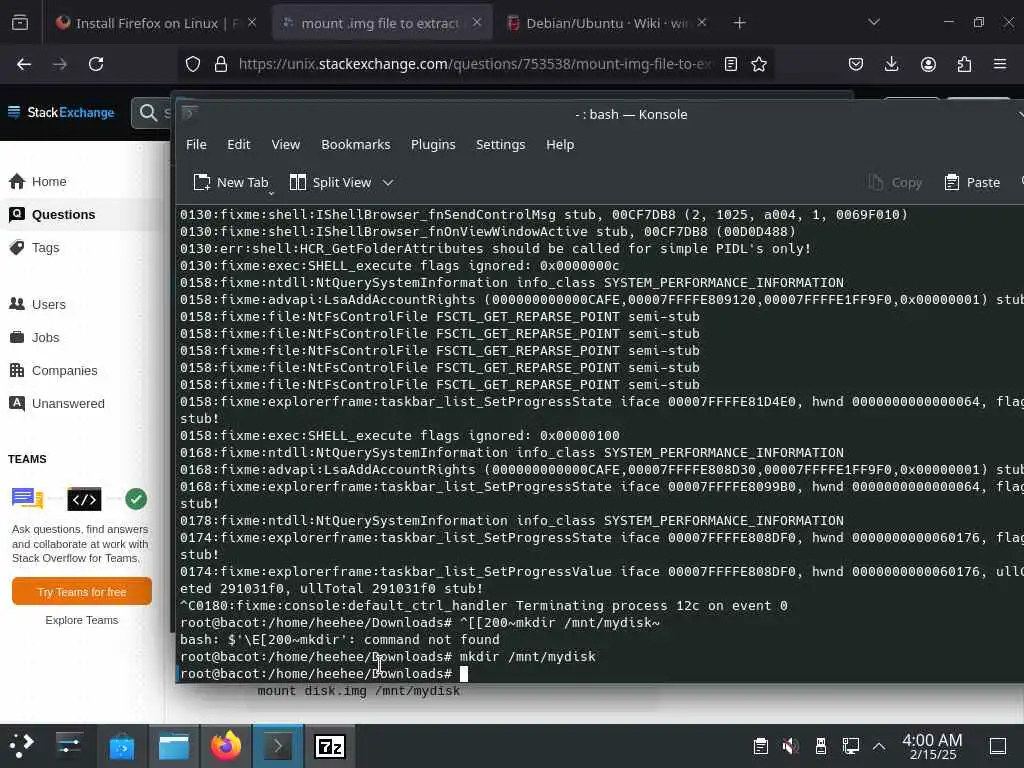Open Konsole Plugins menu
The image size is (1024, 768).
432,144
